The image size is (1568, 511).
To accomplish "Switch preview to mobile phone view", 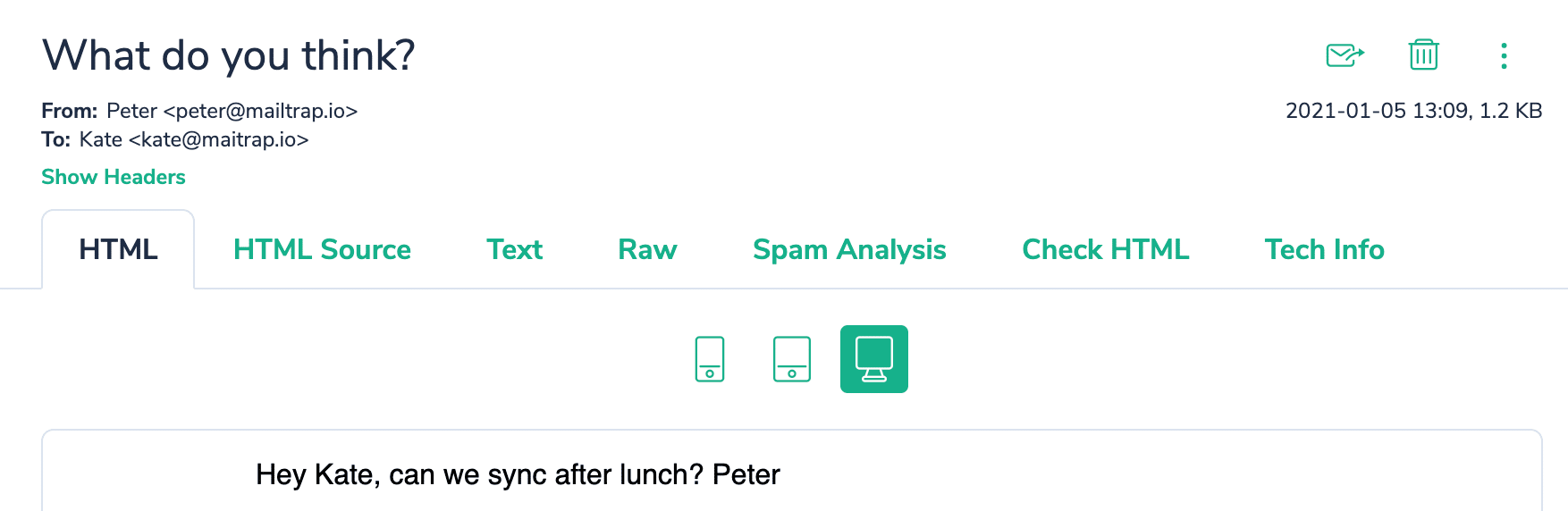I will [710, 359].
